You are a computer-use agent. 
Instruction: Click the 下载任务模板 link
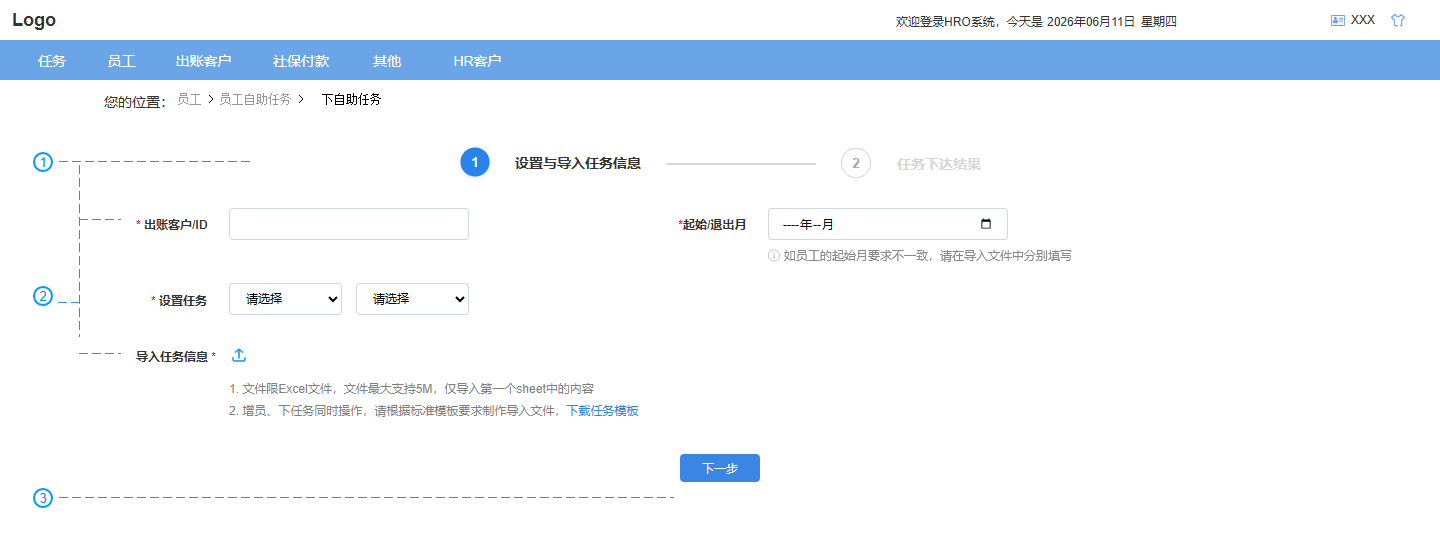coord(602,411)
